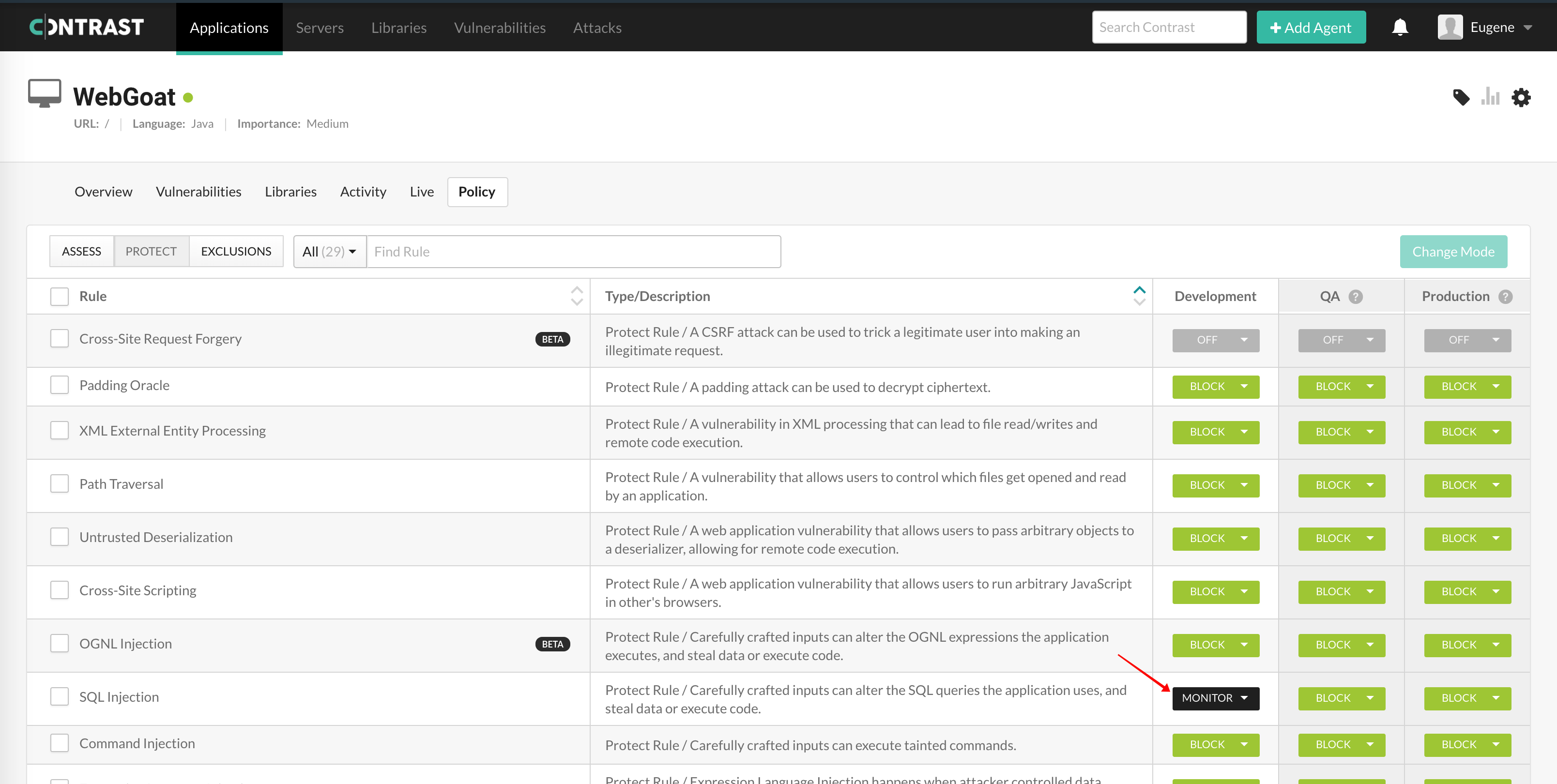
Task: Click the BETA badge on Cross-Site Request Forgery
Action: coord(552,339)
